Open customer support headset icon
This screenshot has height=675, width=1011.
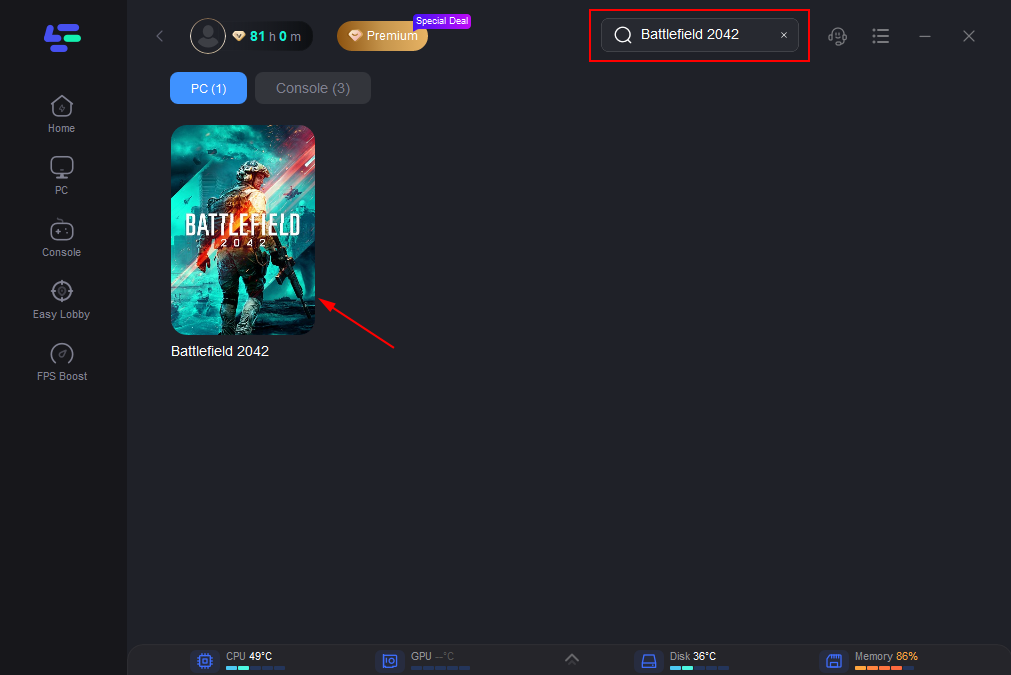coord(838,36)
